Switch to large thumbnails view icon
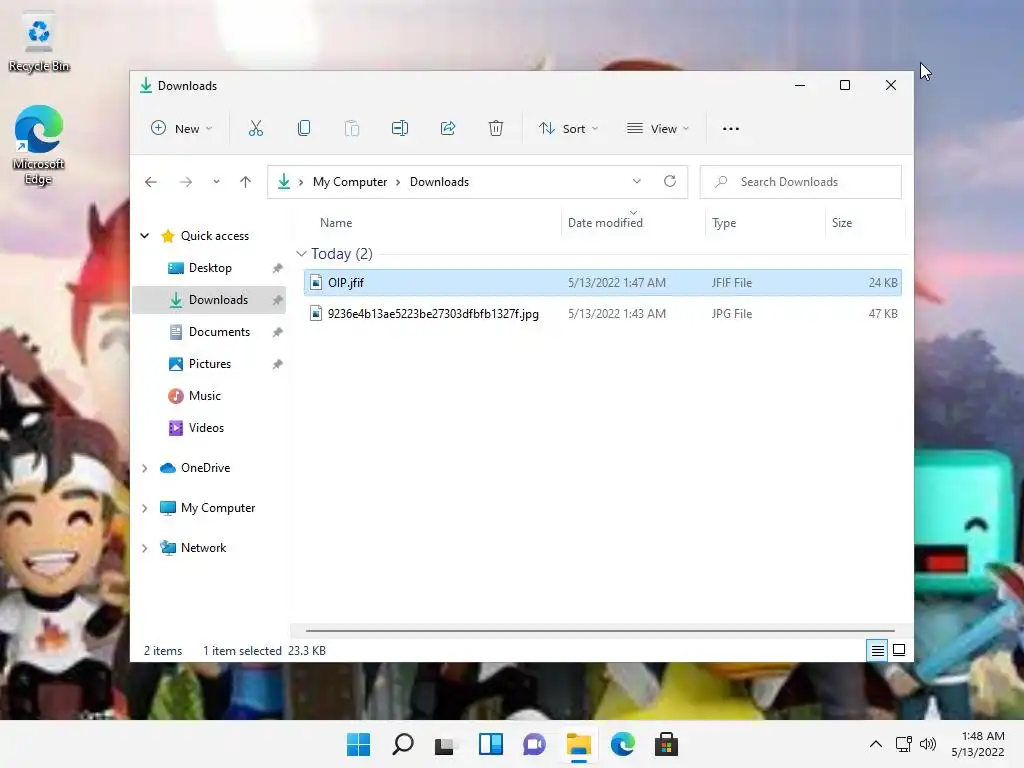The width and height of the screenshot is (1024, 768). point(899,650)
